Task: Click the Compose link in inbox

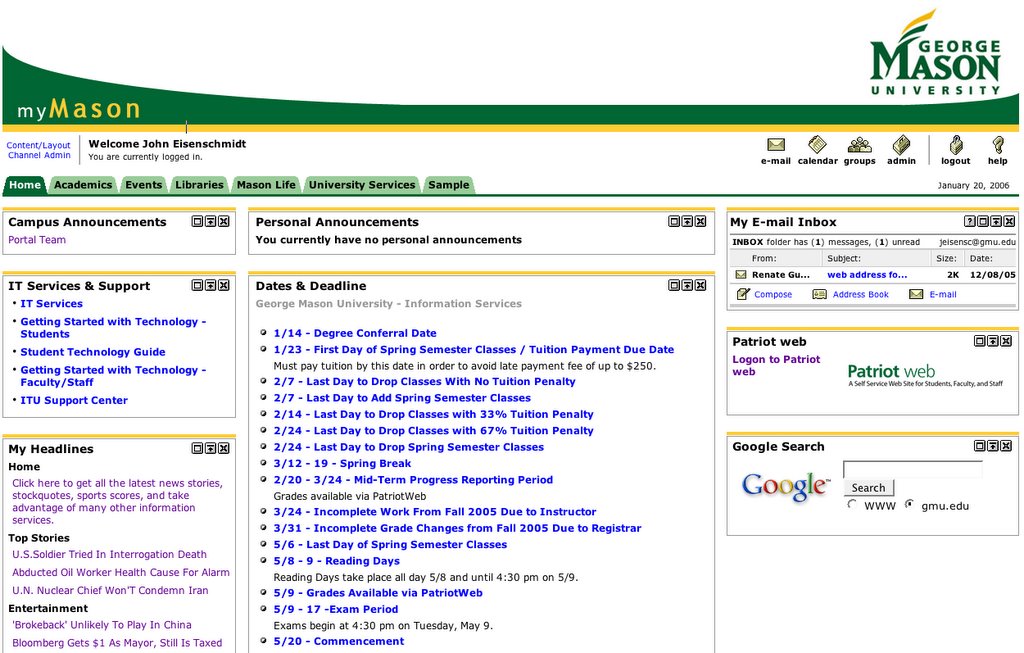Action: [x=773, y=295]
